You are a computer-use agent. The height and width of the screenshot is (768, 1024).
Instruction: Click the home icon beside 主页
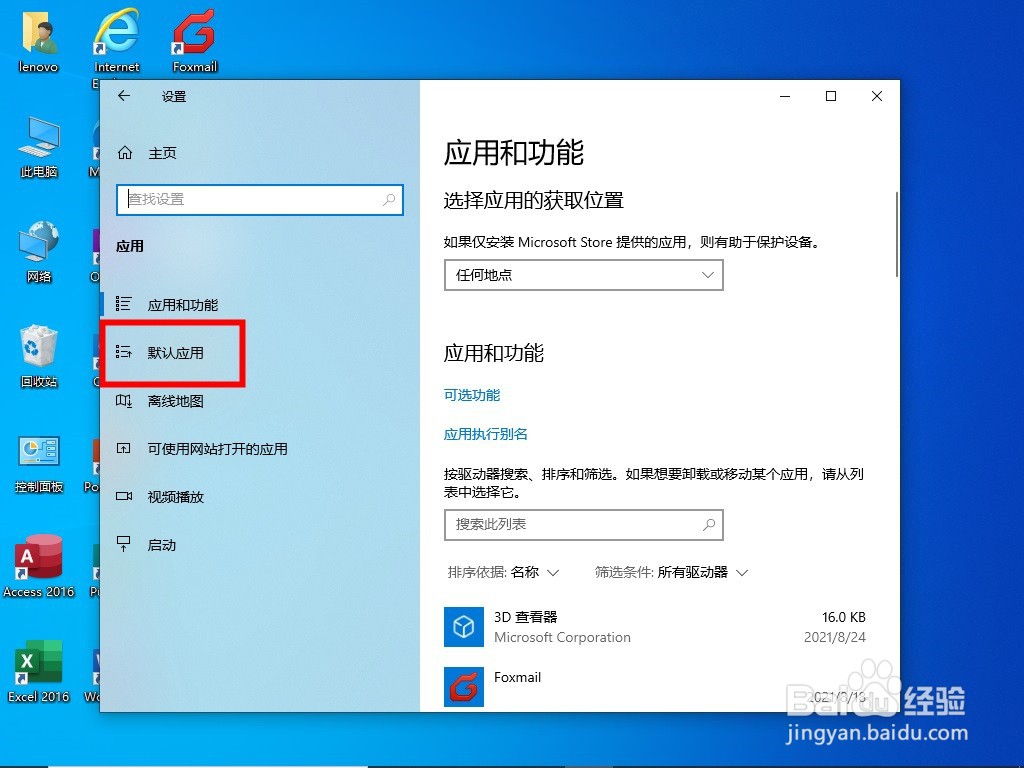pyautogui.click(x=125, y=153)
